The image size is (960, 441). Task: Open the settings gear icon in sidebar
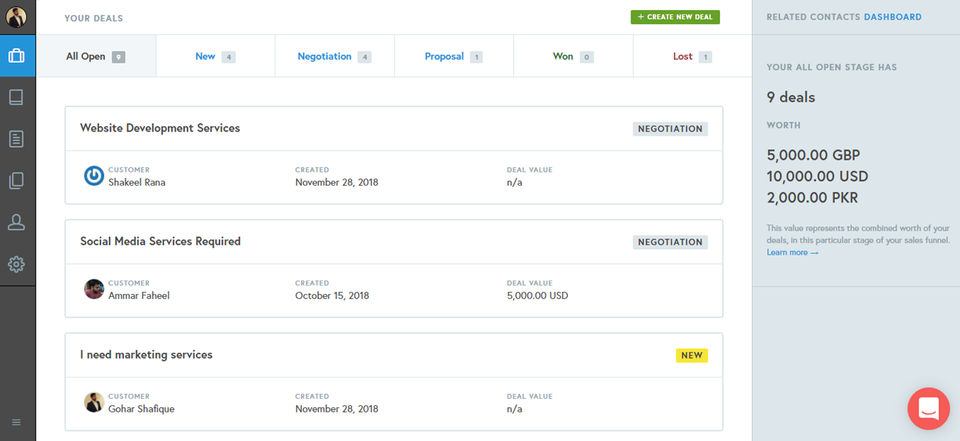17,264
